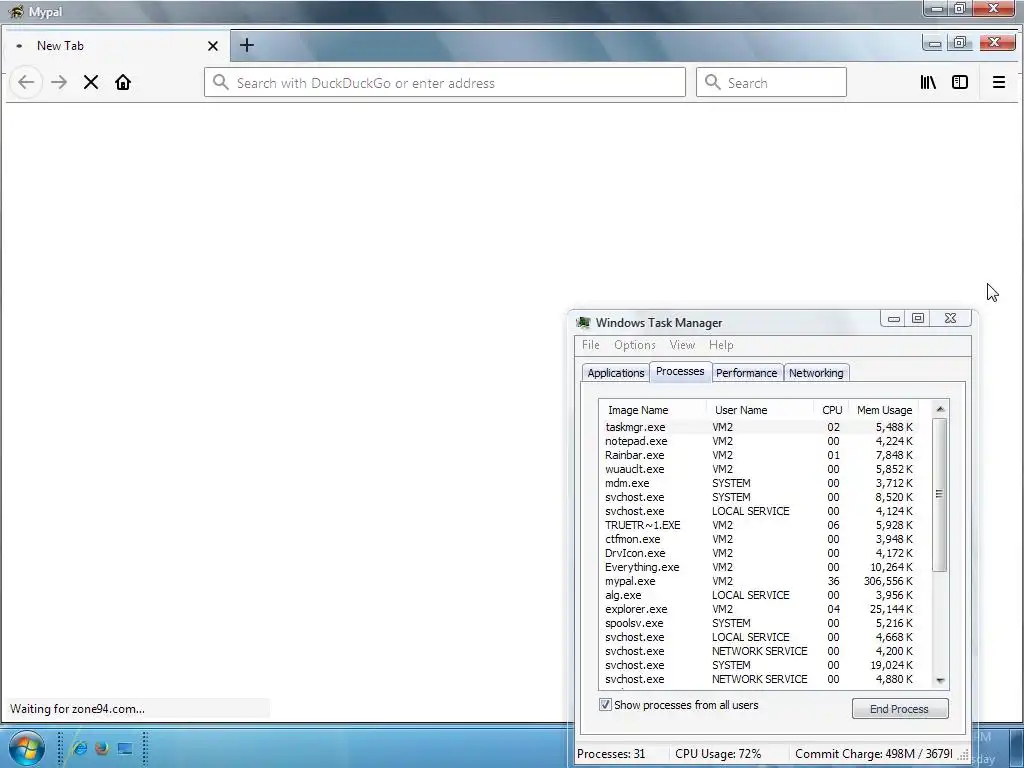
Task: Select the ctfmon.exe process row
Action: (759, 539)
